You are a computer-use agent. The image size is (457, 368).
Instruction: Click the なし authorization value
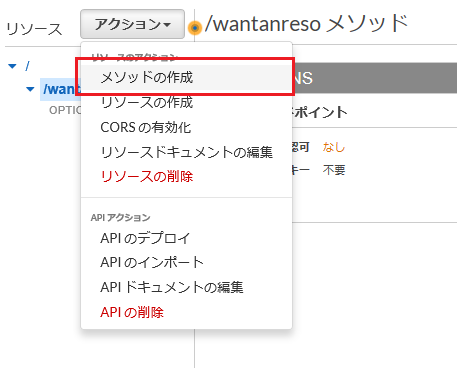point(334,147)
